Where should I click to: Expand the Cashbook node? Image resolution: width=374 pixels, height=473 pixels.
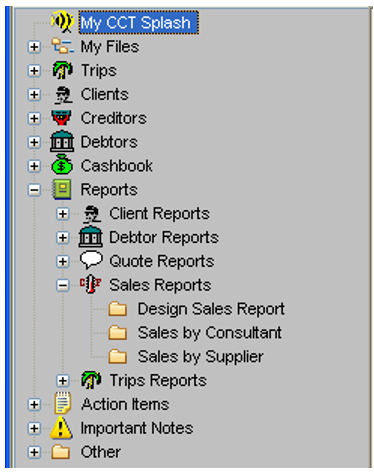point(34,166)
